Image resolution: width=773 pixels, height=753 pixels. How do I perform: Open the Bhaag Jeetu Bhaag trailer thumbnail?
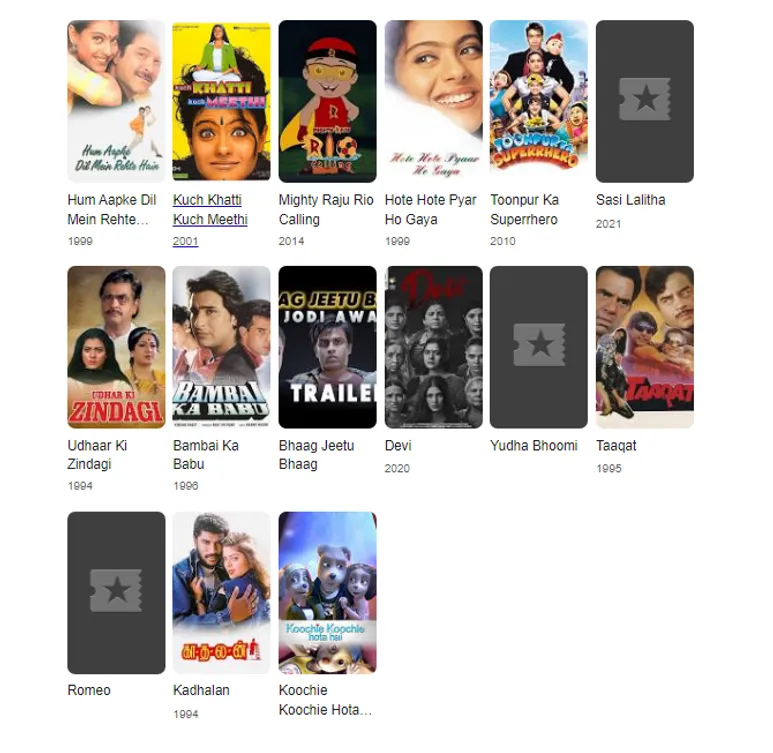[x=327, y=347]
